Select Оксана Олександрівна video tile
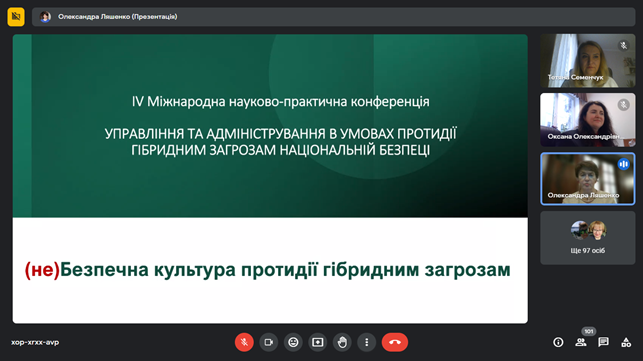The width and height of the screenshot is (643, 361). (x=588, y=120)
